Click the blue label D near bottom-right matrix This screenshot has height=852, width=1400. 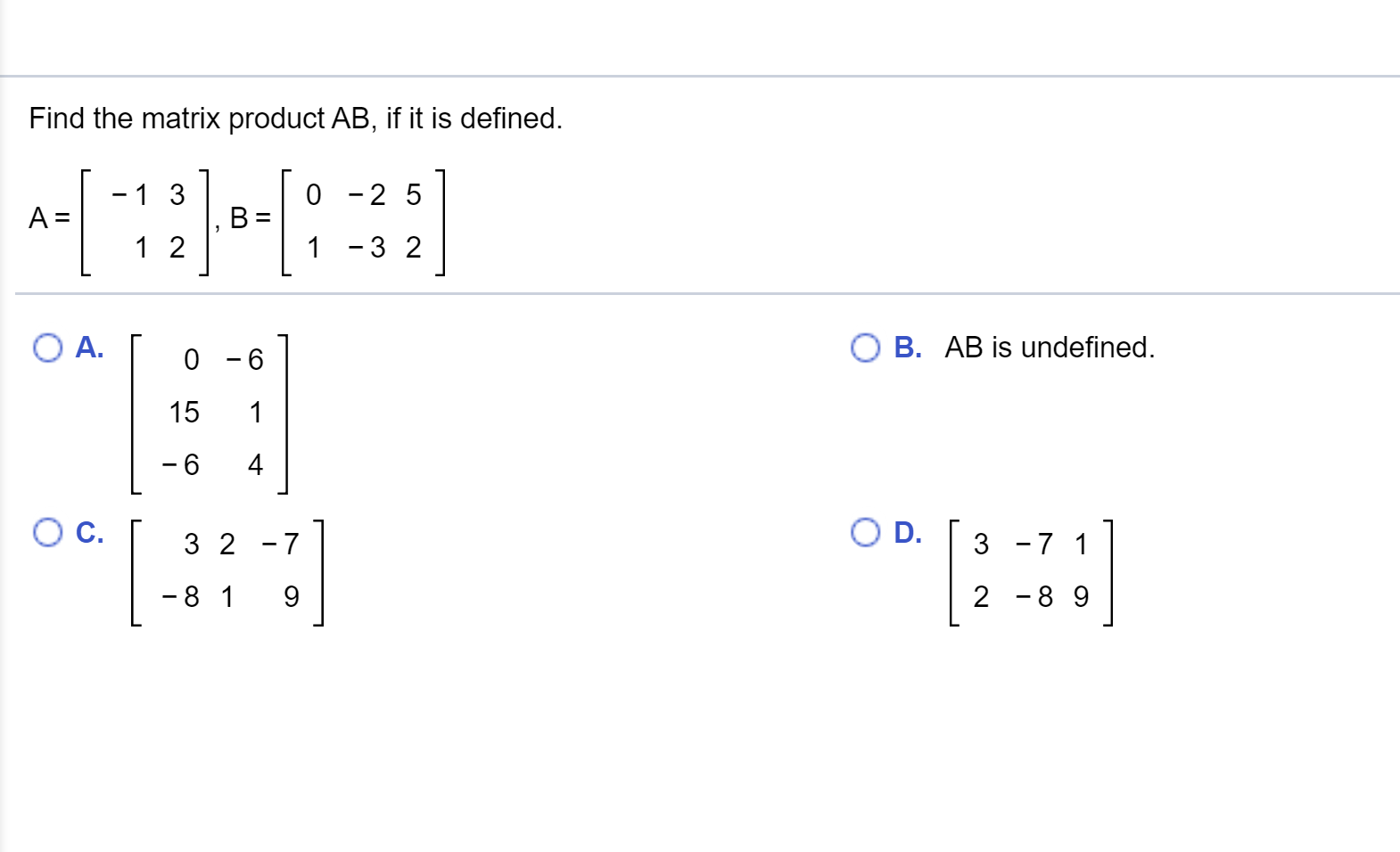coord(907,533)
